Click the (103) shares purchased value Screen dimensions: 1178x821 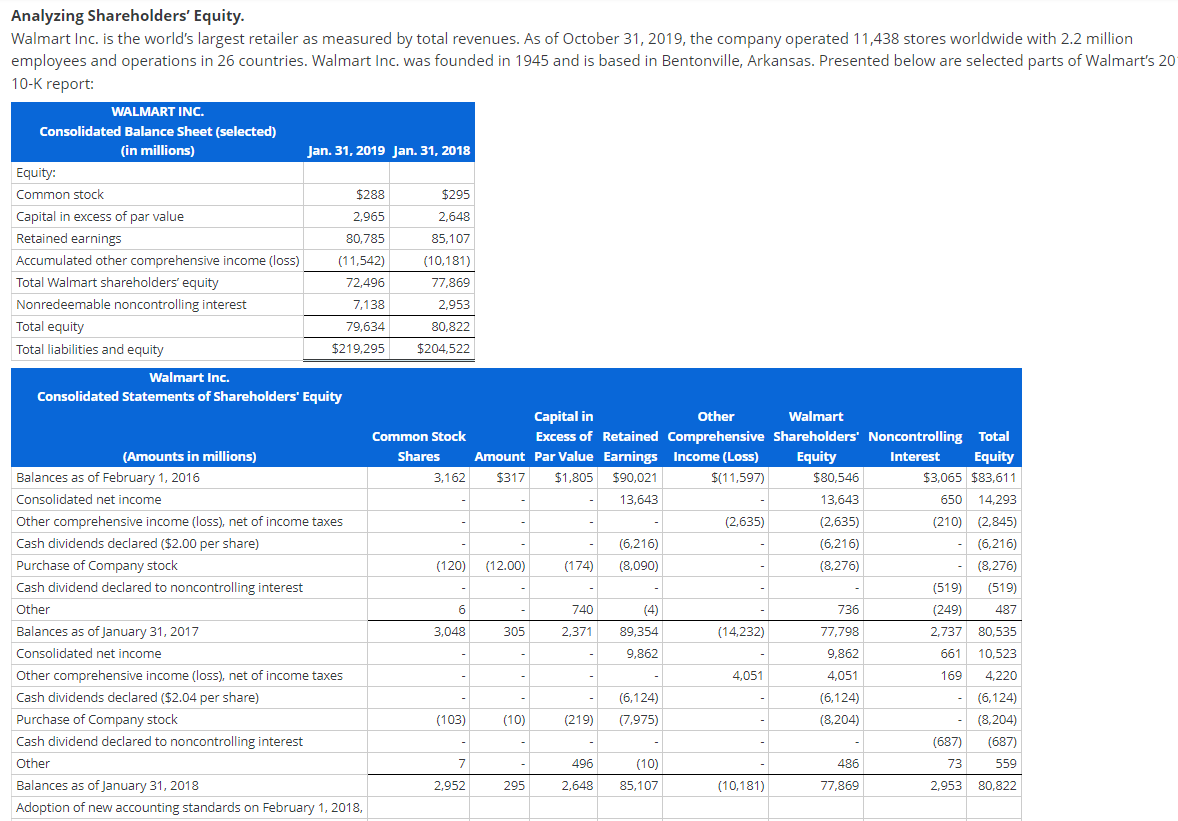(451, 720)
